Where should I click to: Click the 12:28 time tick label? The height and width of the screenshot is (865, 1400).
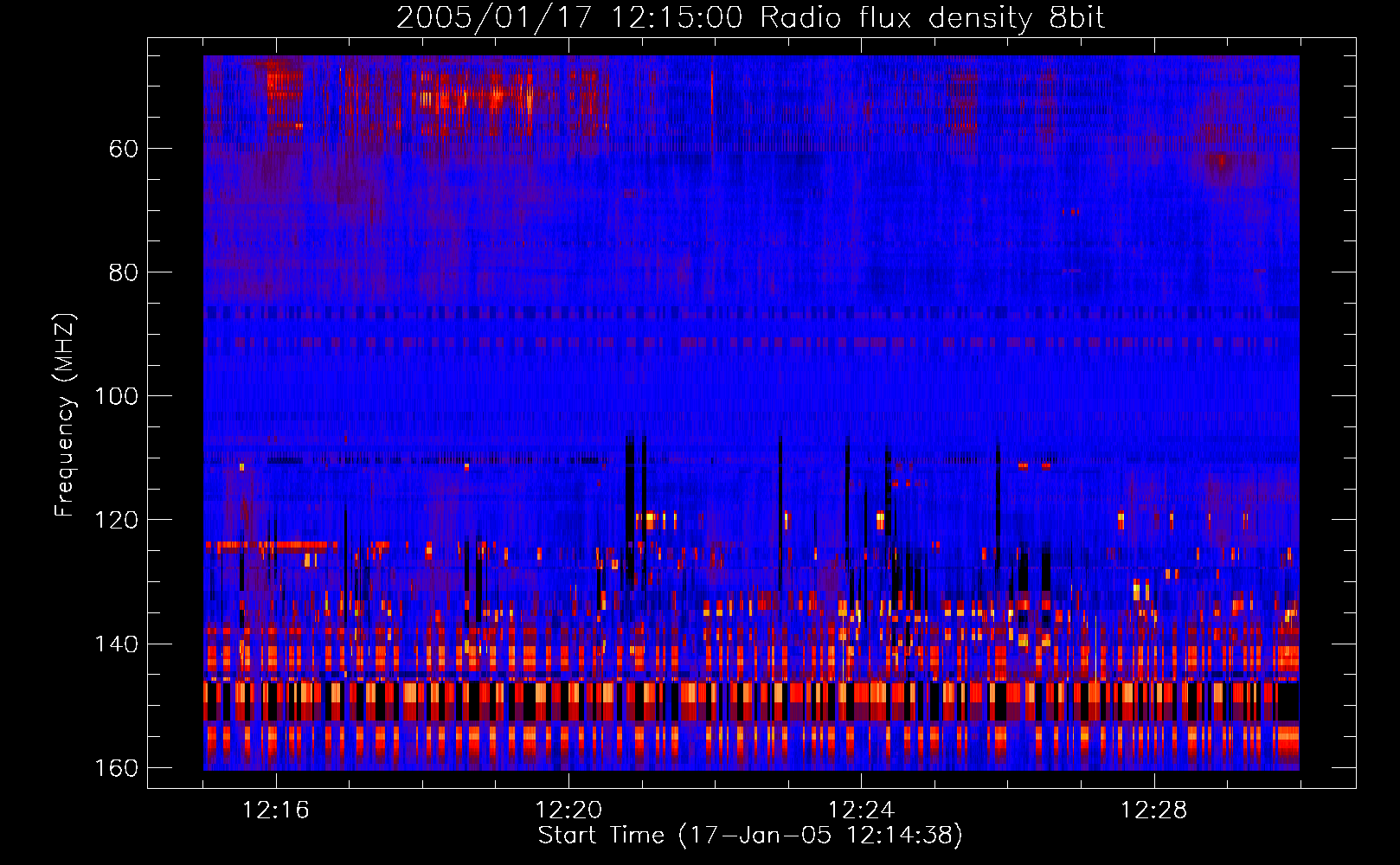(x=1153, y=811)
